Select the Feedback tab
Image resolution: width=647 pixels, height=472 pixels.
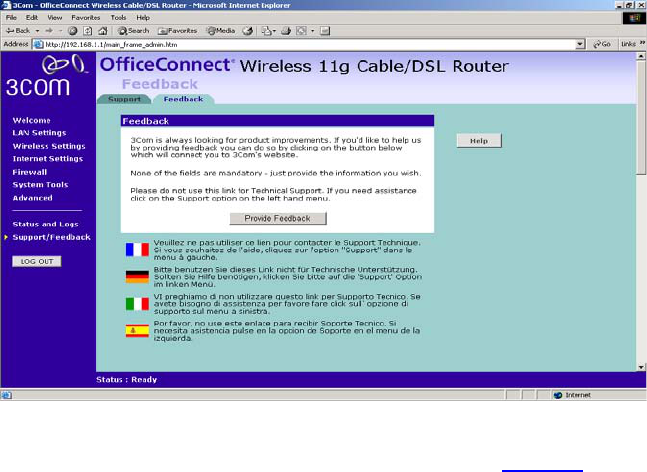pyautogui.click(x=183, y=99)
